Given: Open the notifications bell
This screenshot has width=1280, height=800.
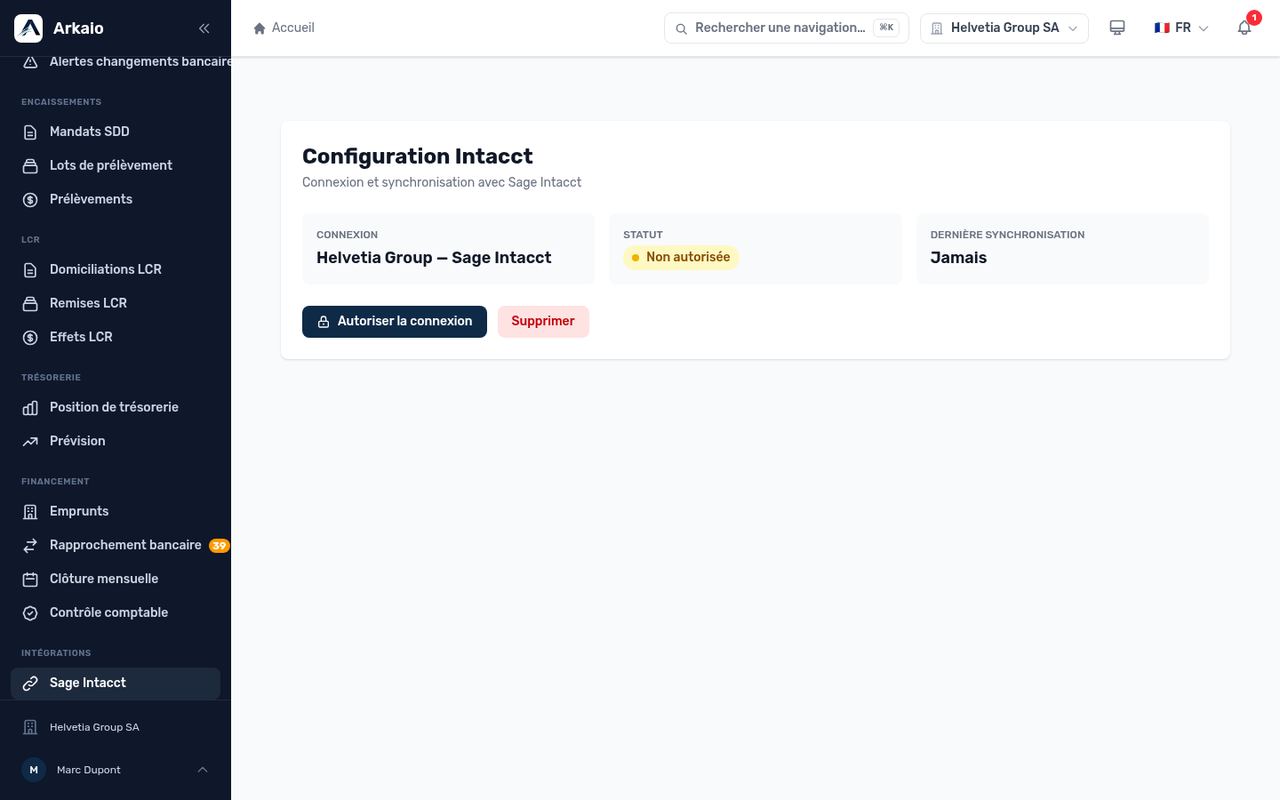Looking at the screenshot, I should click(1244, 28).
